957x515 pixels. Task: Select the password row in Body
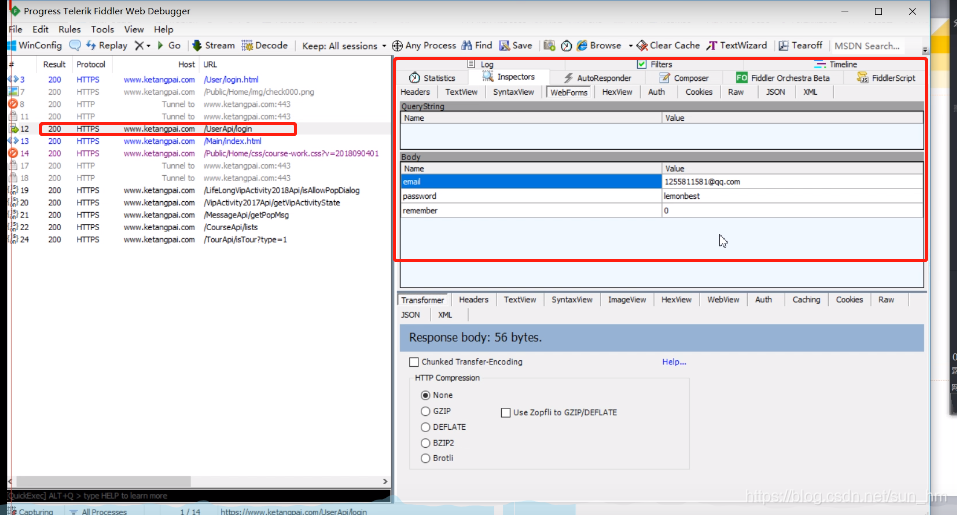pyautogui.click(x=662, y=196)
